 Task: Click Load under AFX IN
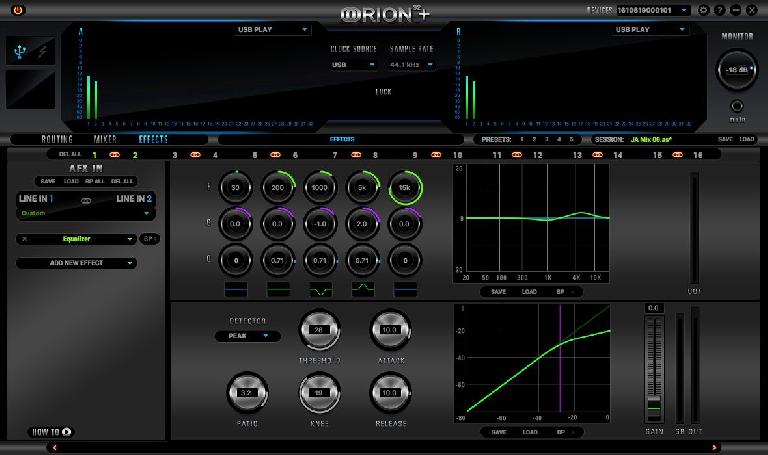[71, 181]
